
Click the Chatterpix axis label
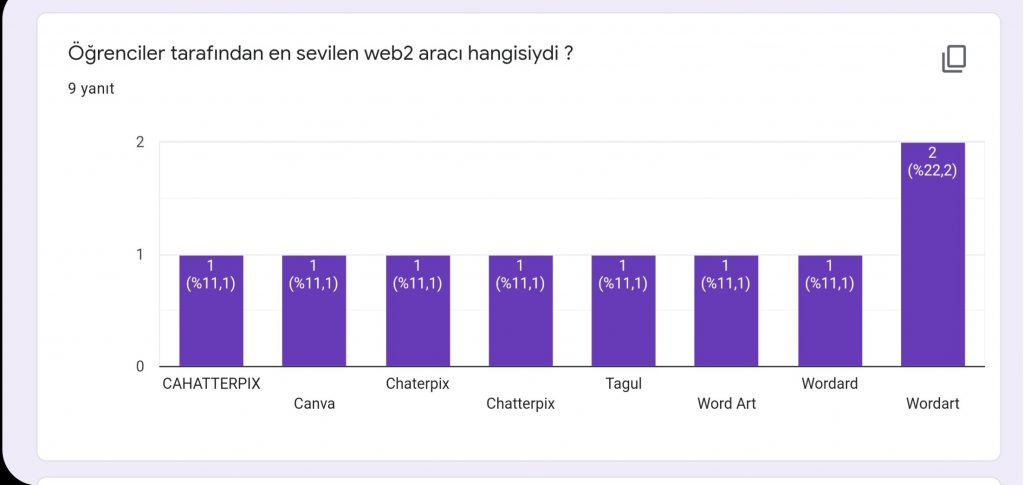click(x=520, y=404)
